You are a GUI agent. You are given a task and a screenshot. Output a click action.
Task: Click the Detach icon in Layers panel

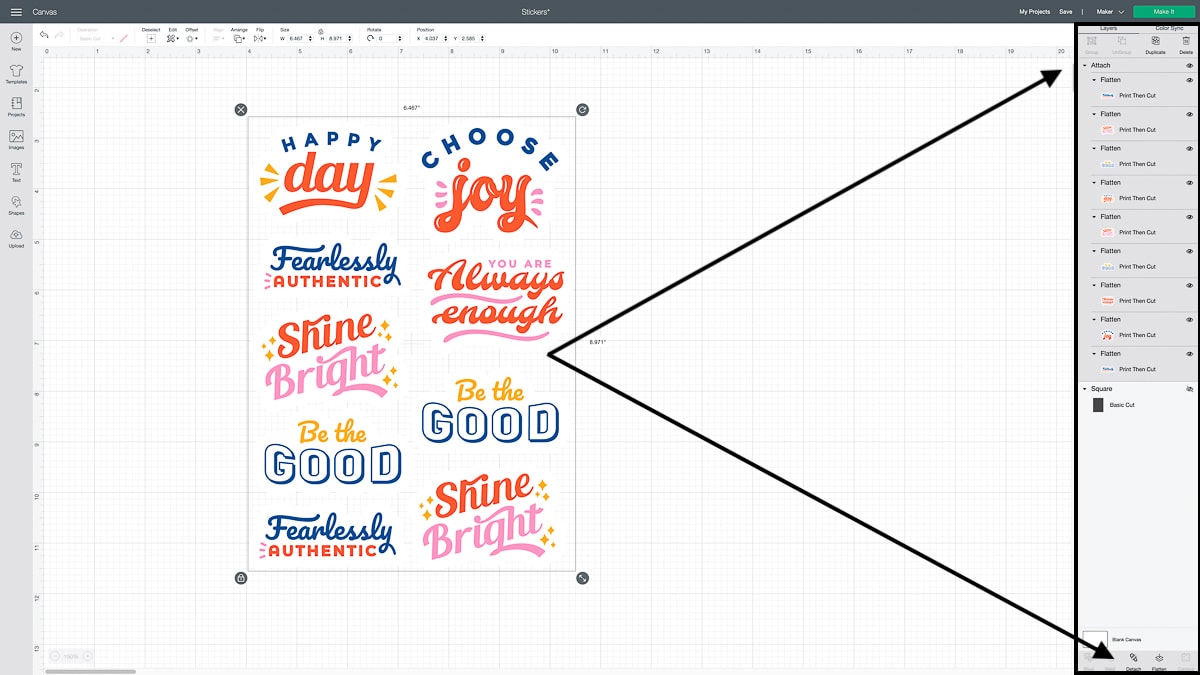coord(1133,660)
